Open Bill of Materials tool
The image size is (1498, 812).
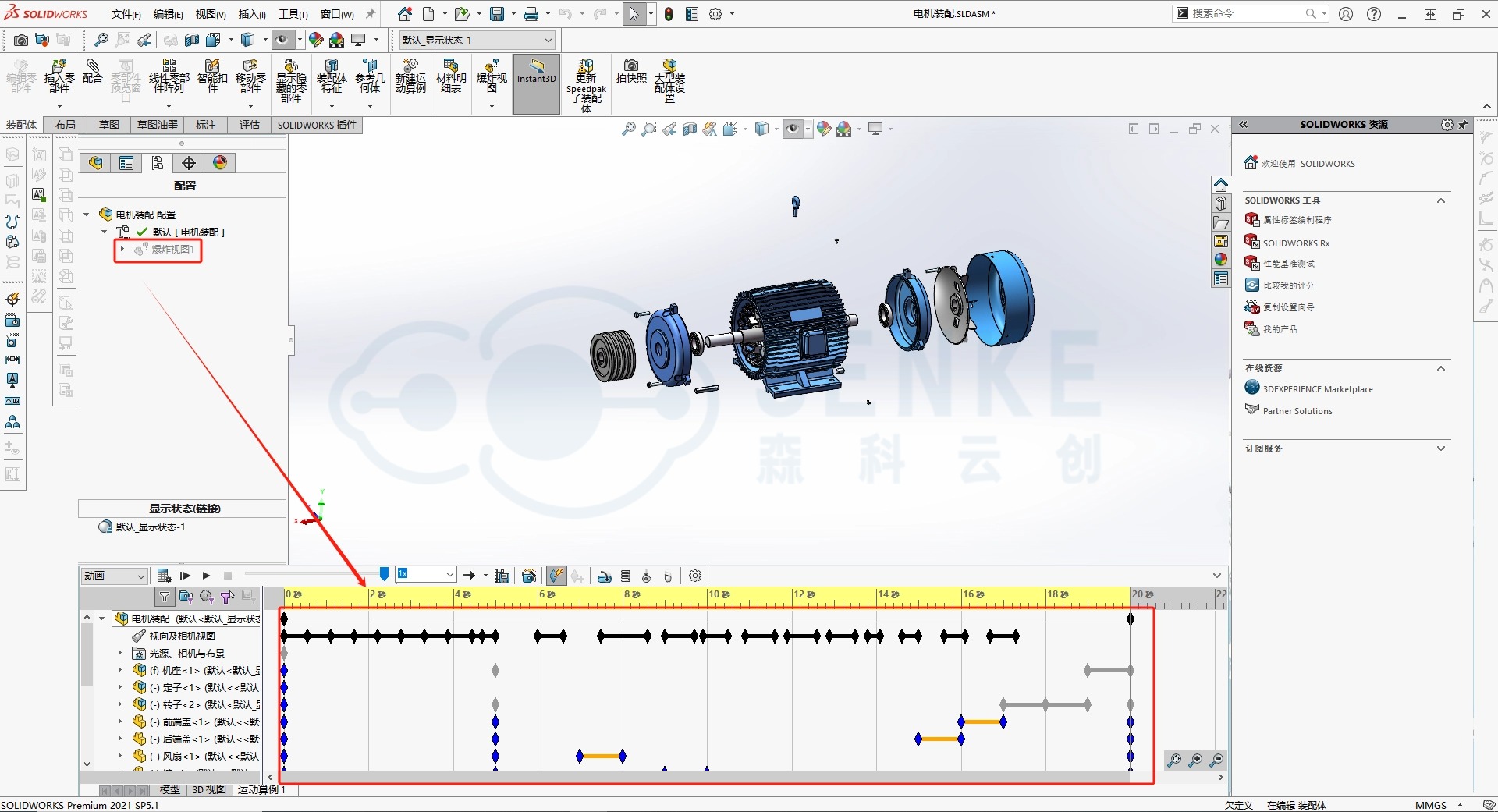[451, 76]
